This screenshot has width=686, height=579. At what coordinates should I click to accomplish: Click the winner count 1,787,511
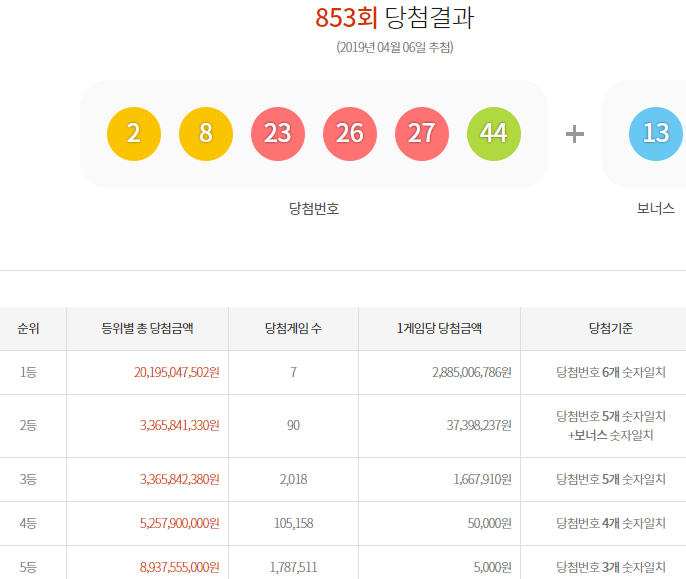tap(293, 568)
